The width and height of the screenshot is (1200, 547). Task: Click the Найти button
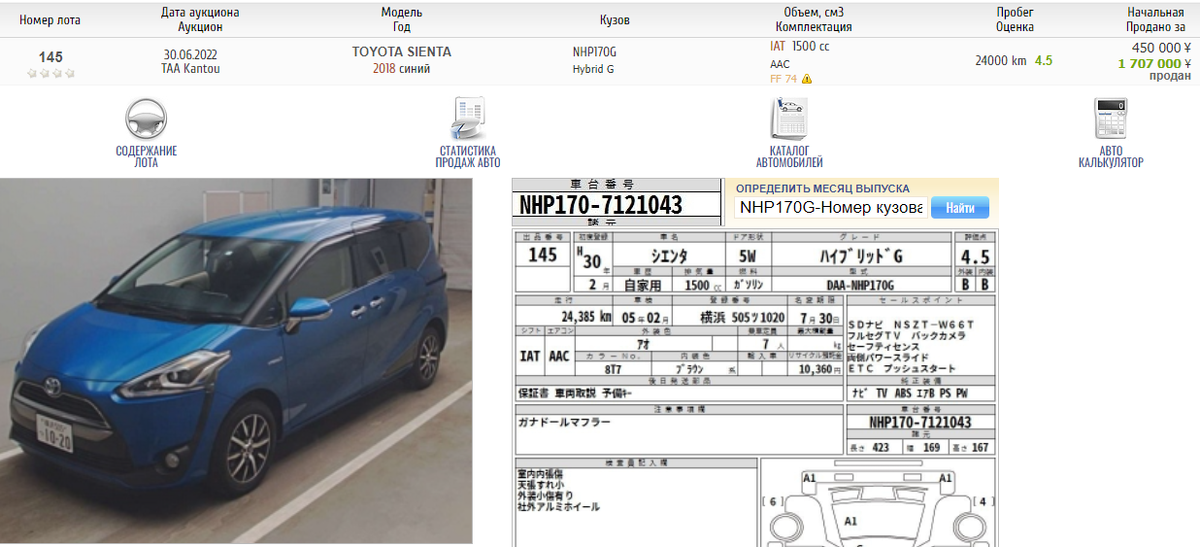click(x=960, y=208)
